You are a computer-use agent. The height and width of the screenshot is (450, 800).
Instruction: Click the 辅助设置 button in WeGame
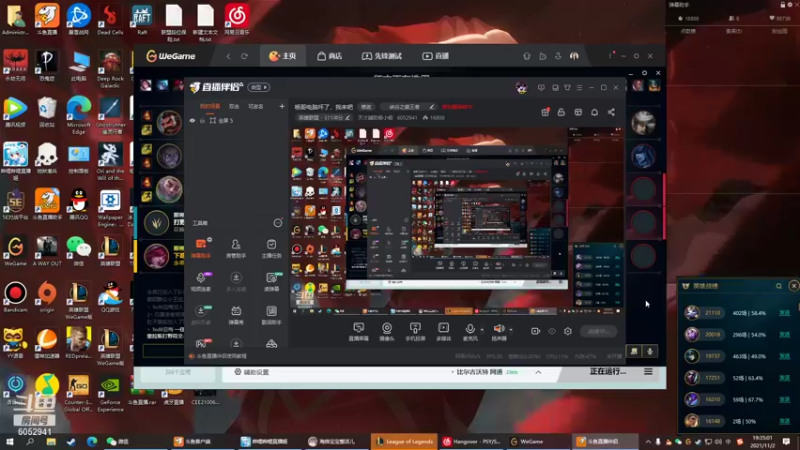point(252,372)
